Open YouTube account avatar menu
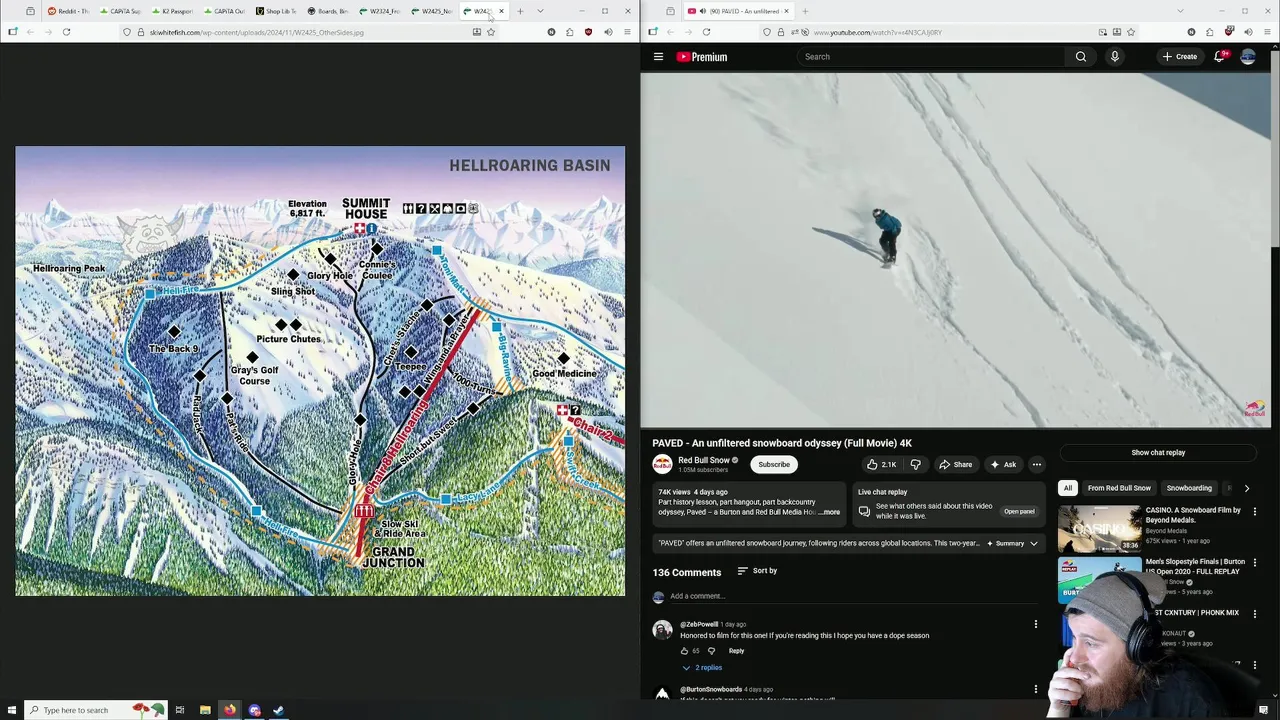1280x720 pixels. [x=1248, y=57]
